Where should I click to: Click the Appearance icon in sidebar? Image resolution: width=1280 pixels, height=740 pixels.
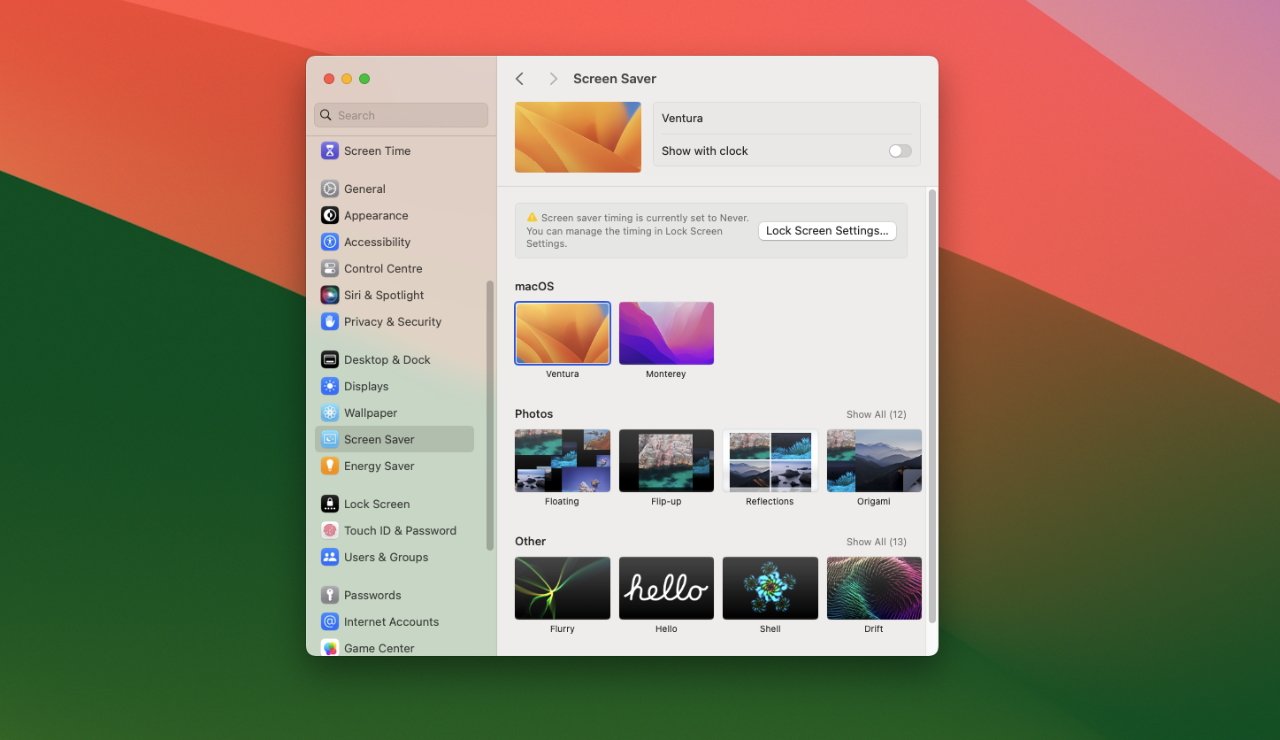(330, 215)
